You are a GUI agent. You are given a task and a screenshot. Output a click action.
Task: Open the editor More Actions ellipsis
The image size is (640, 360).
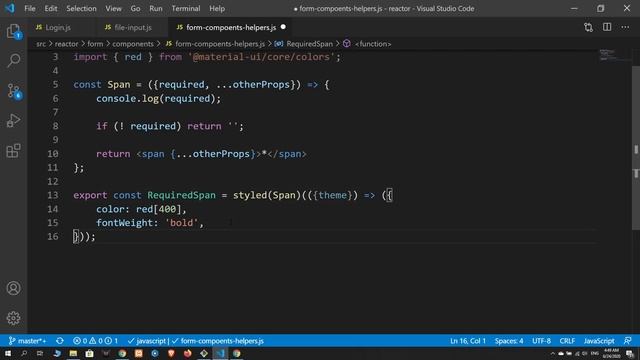tap(625, 27)
